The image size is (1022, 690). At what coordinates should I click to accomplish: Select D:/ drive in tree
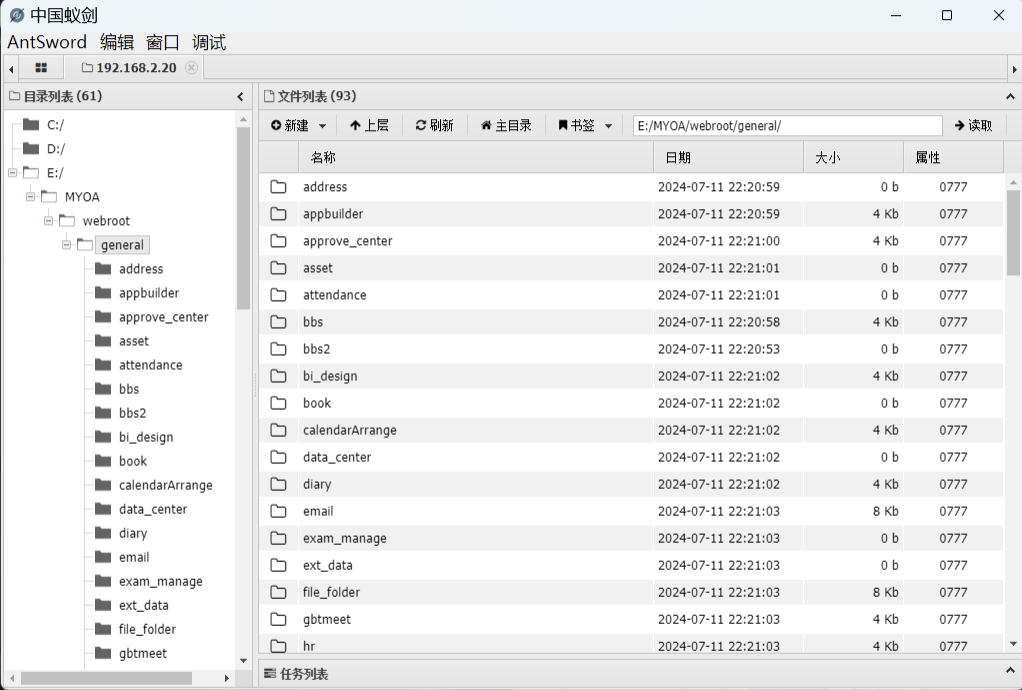(x=56, y=149)
